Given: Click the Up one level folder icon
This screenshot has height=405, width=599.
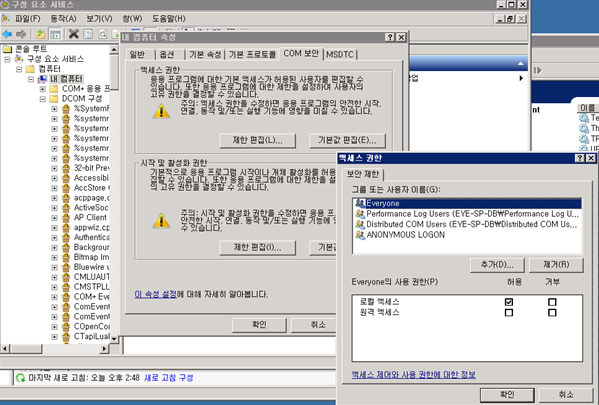Looking at the screenshot, I should [x=40, y=34].
